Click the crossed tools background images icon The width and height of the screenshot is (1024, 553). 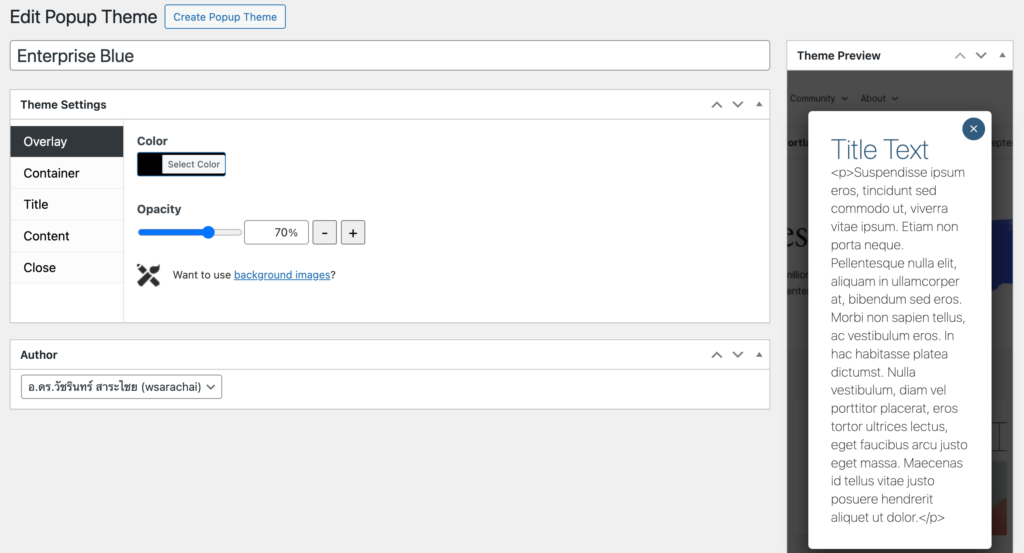point(149,275)
